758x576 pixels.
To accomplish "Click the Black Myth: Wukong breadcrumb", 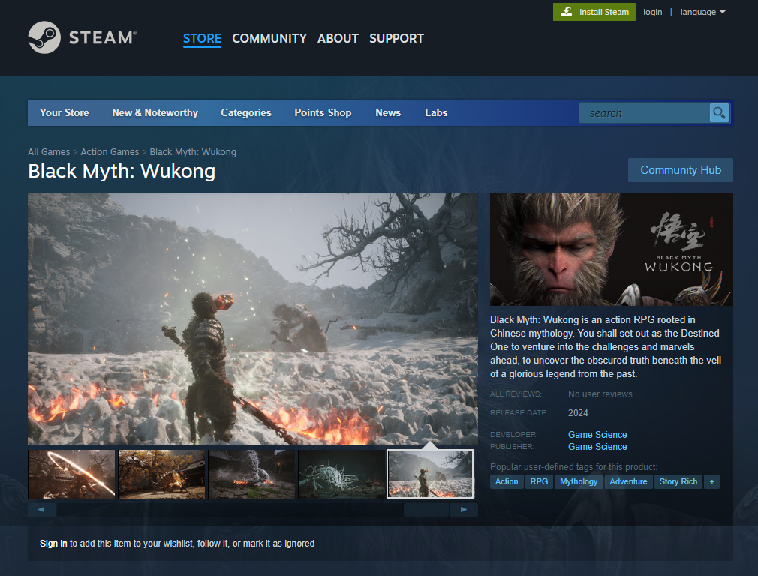I will [193, 152].
